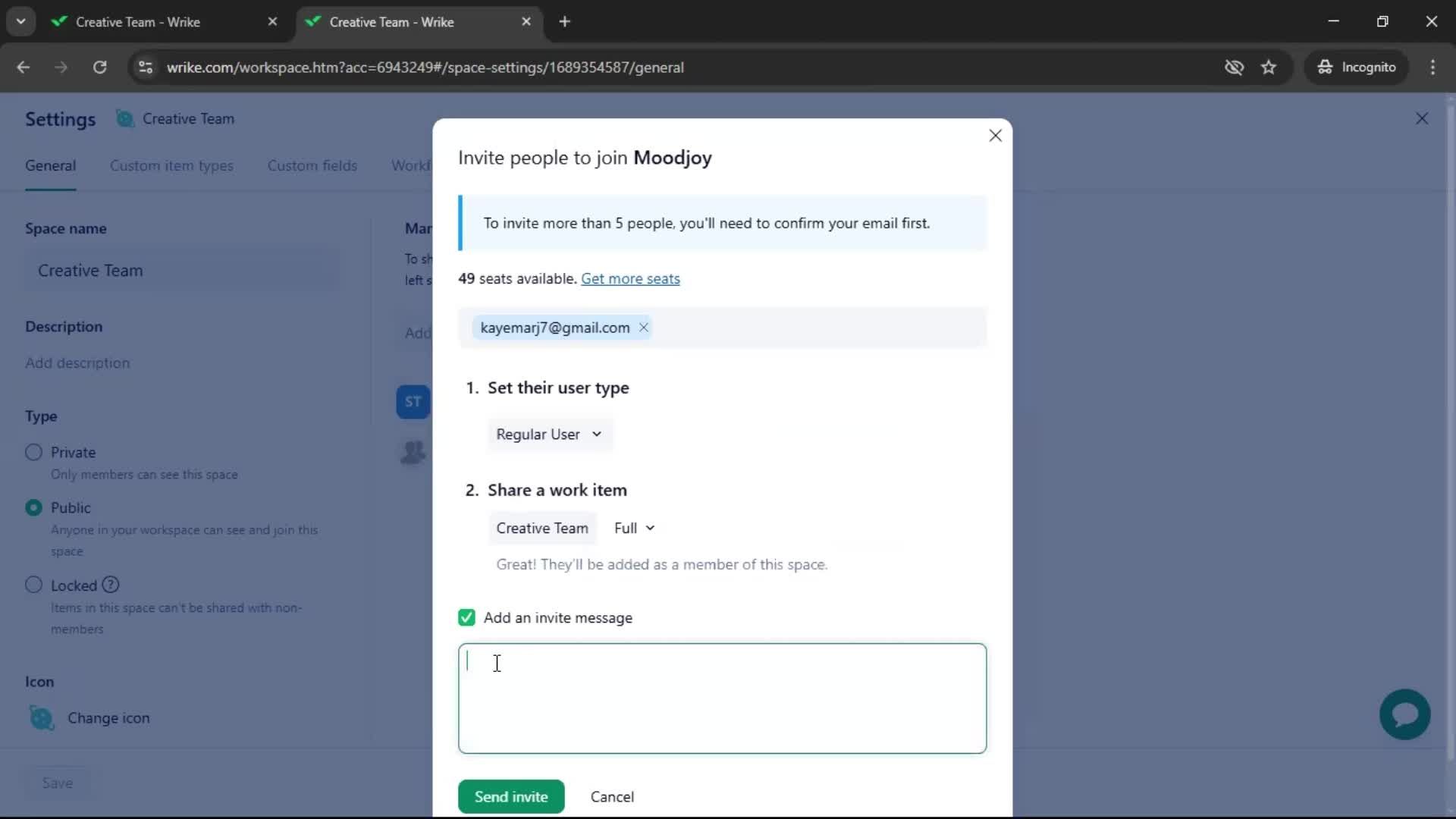Bookmark this page with the star icon
The height and width of the screenshot is (819, 1456).
(1269, 67)
